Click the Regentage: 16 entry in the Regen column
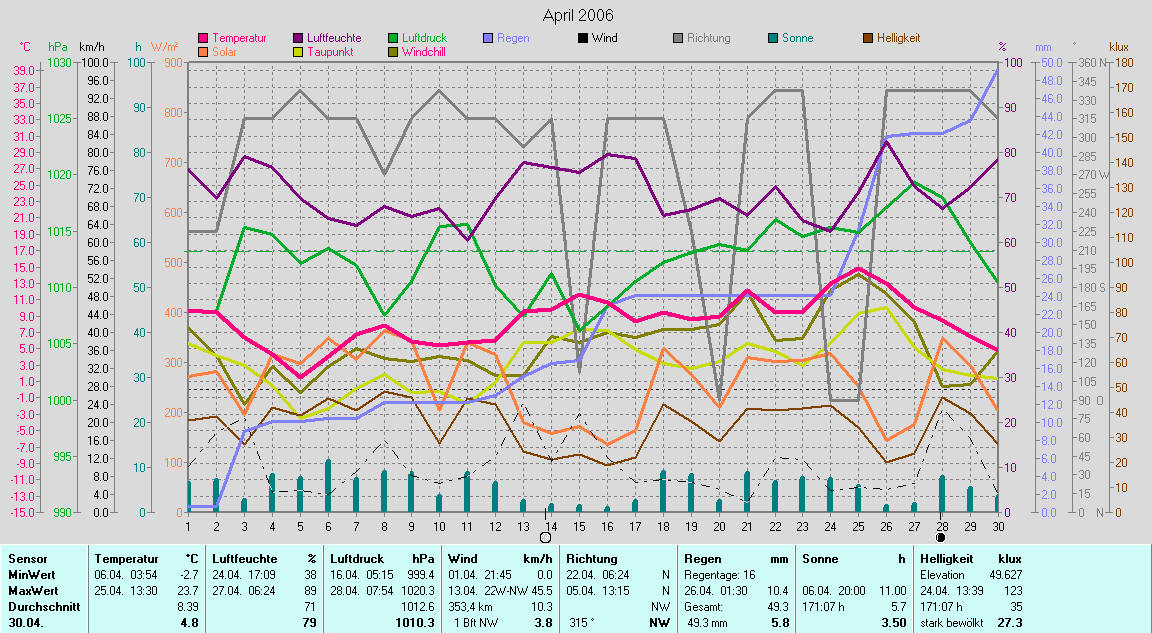Screen dimensions: 1152x633 click(x=719, y=575)
